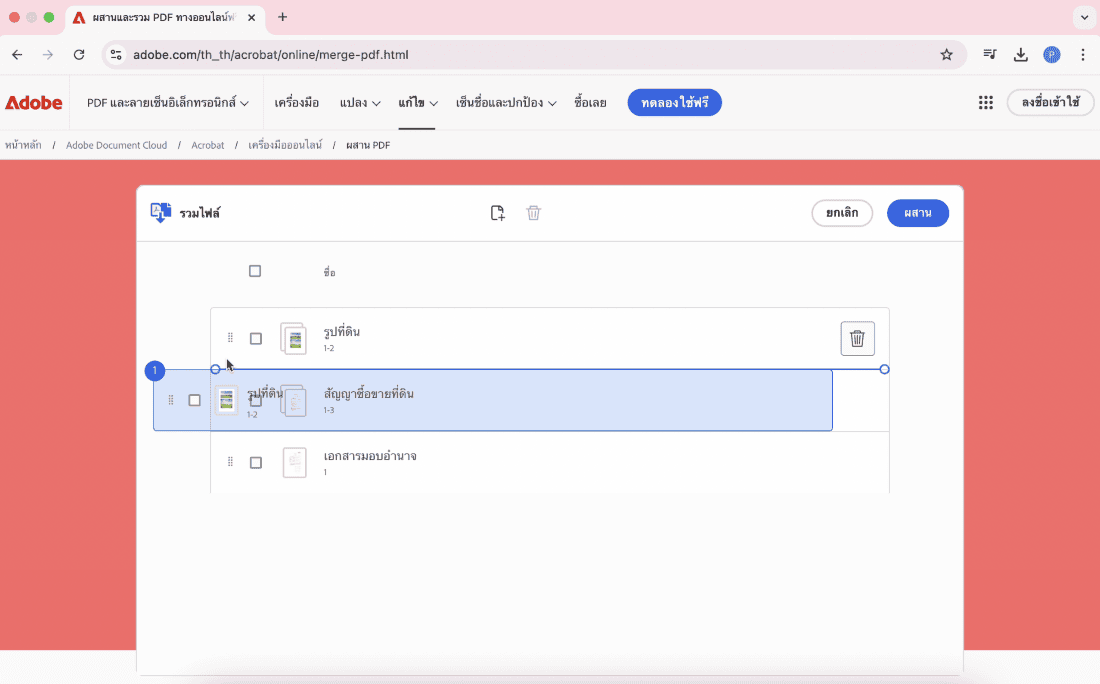The width and height of the screenshot is (1100, 684).
Task: Open the browser downloads icon
Action: coord(1020,55)
